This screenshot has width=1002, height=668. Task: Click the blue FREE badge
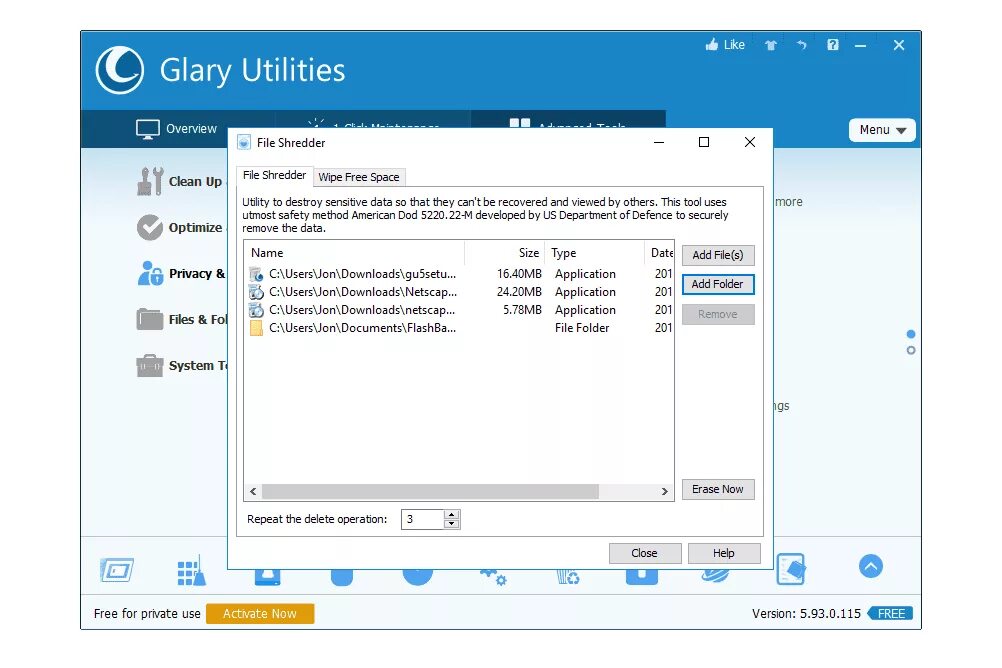890,614
